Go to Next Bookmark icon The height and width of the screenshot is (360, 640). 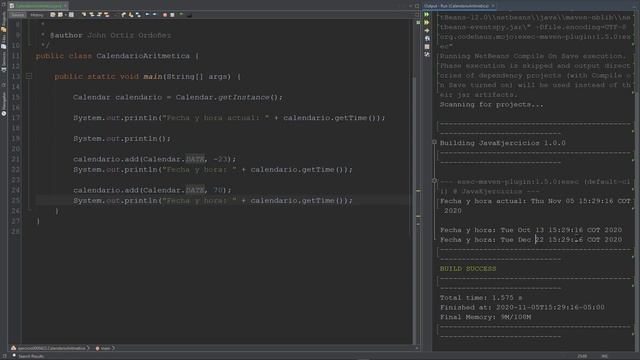point(131,15)
